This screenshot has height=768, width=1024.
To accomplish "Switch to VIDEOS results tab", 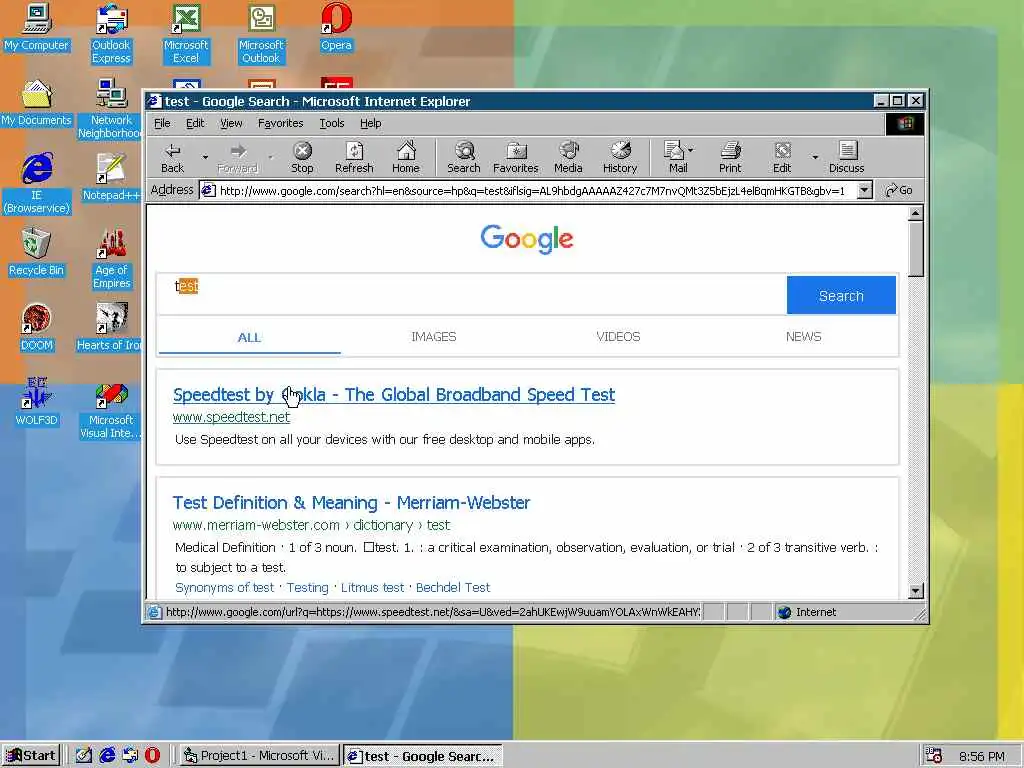I will pyautogui.click(x=618, y=337).
